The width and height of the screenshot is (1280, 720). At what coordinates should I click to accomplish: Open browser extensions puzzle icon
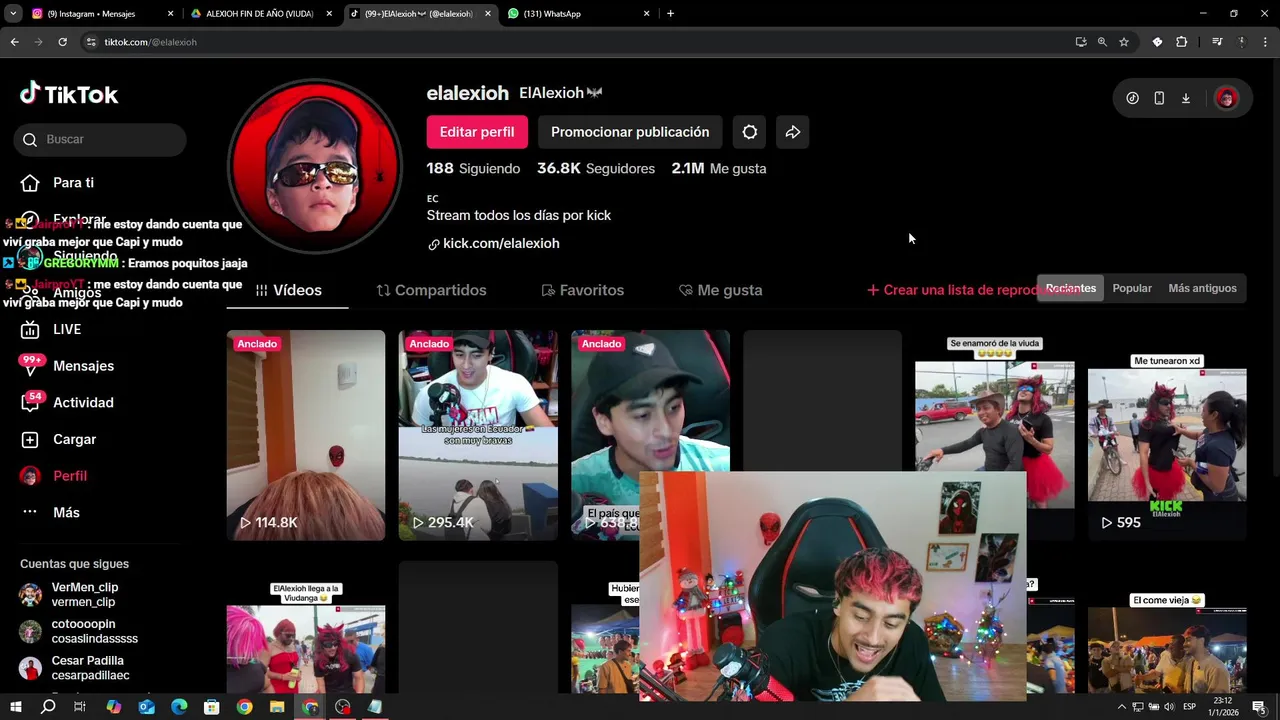(1181, 42)
